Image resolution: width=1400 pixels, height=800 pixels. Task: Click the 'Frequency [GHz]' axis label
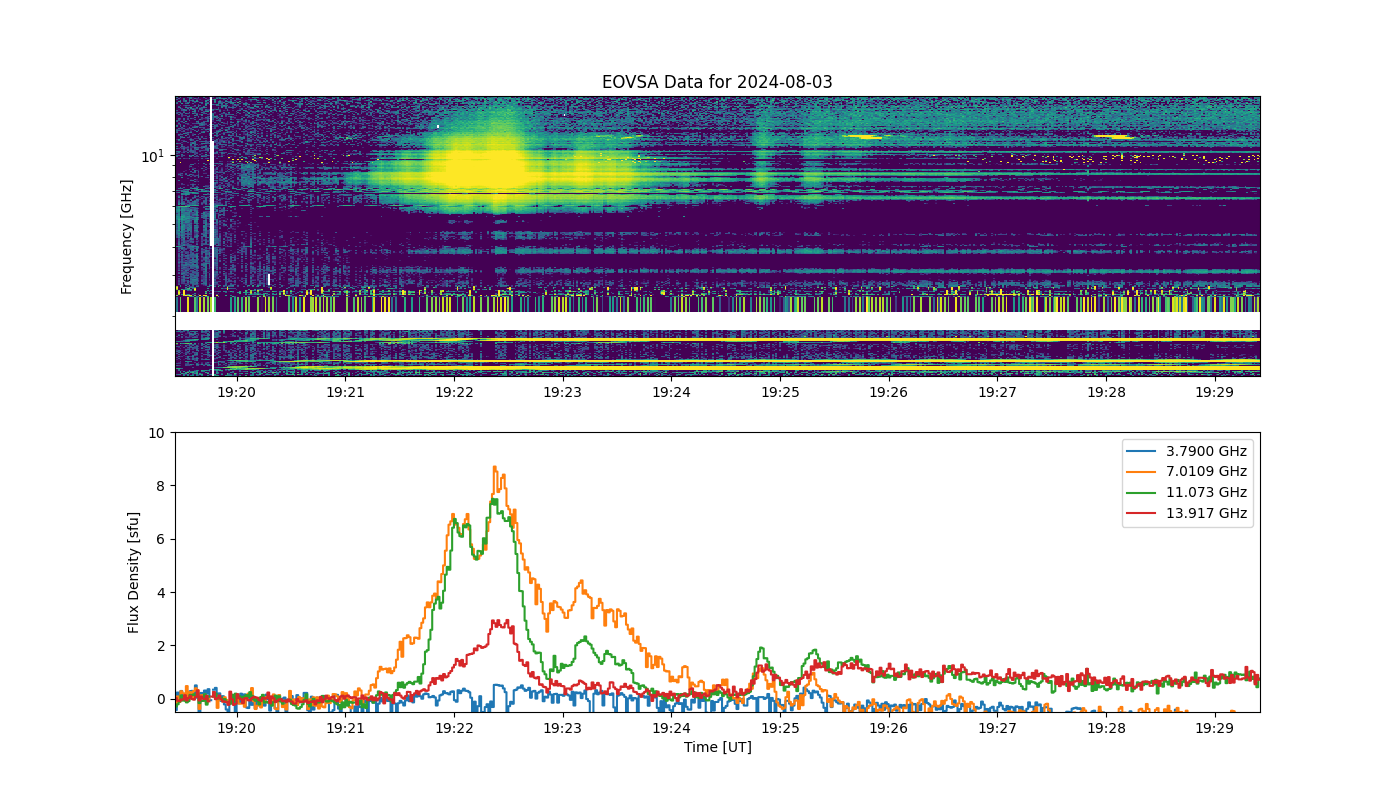(127, 236)
